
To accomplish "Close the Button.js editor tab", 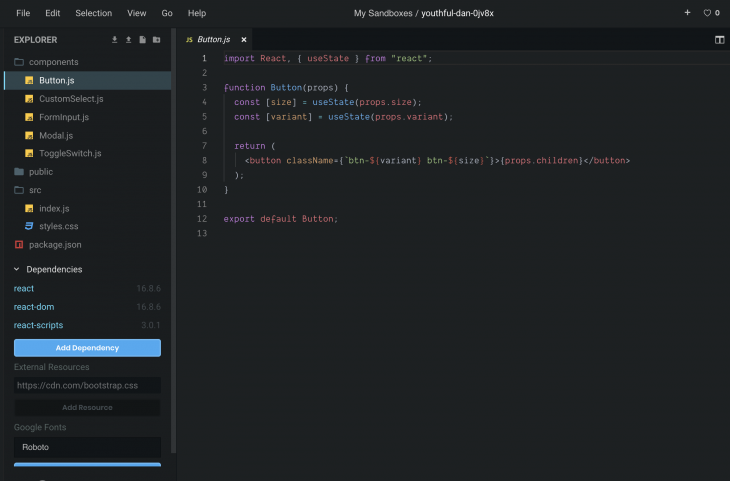I will (243, 40).
